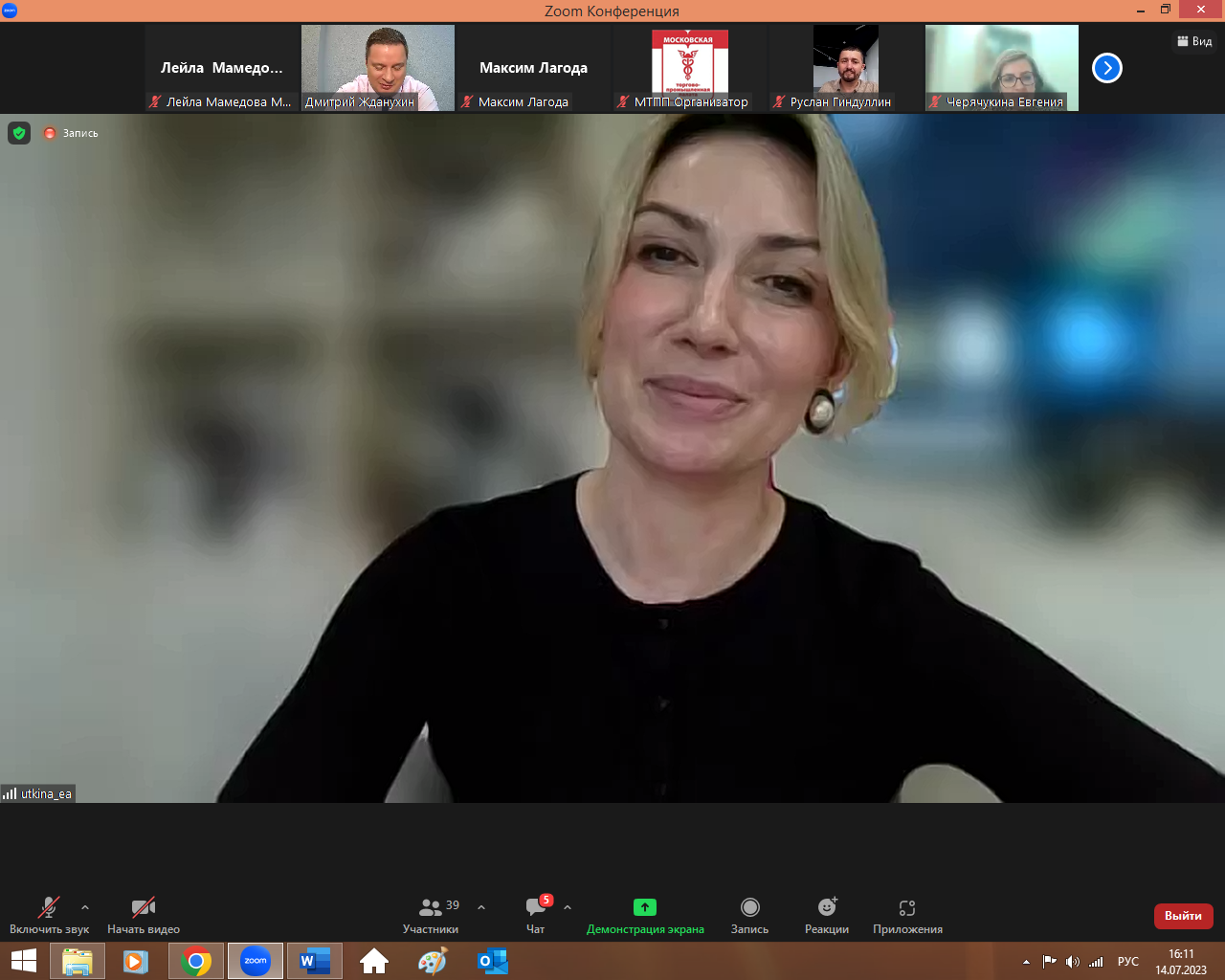Open the Приложения apps icon
1225x980 pixels.
[x=907, y=907]
